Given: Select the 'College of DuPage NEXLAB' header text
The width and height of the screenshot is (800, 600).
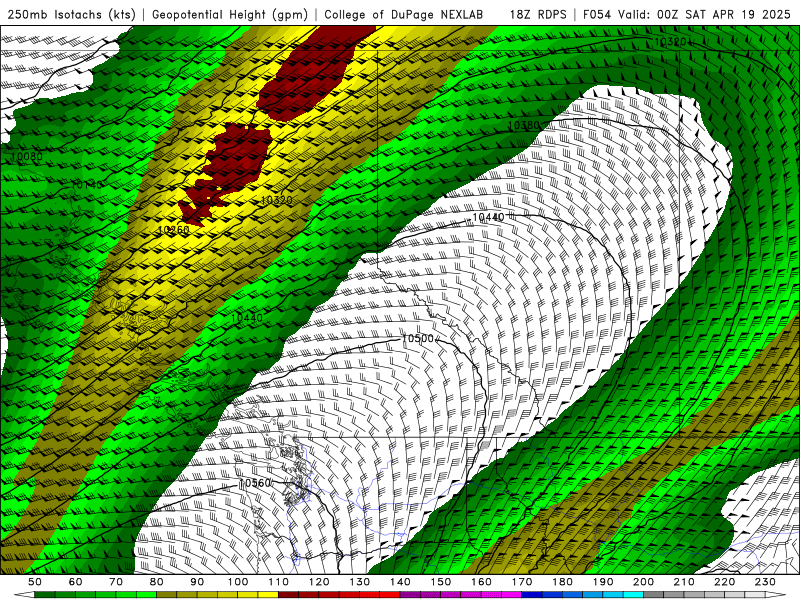Looking at the screenshot, I should (x=404, y=14).
